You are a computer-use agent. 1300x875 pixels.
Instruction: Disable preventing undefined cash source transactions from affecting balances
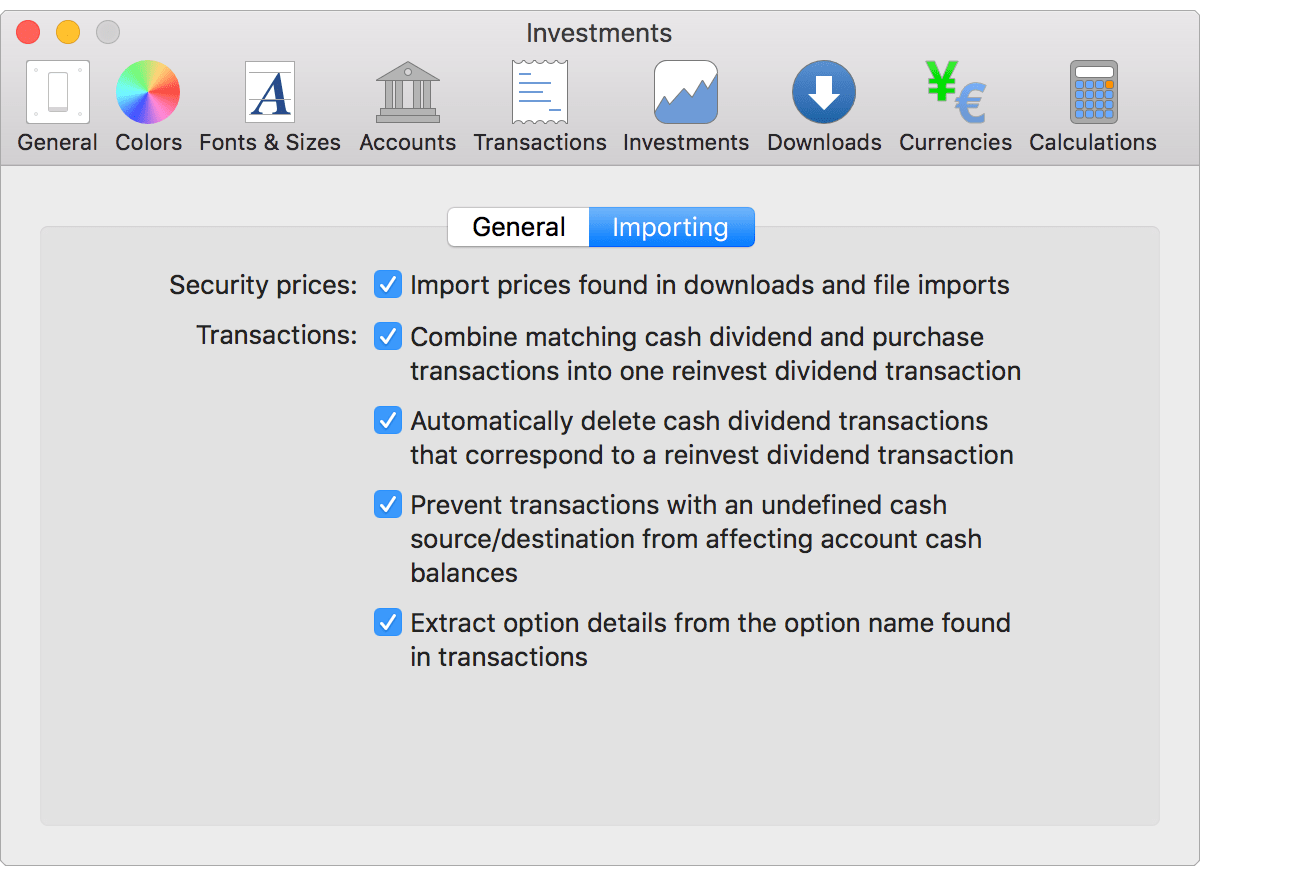[x=387, y=504]
